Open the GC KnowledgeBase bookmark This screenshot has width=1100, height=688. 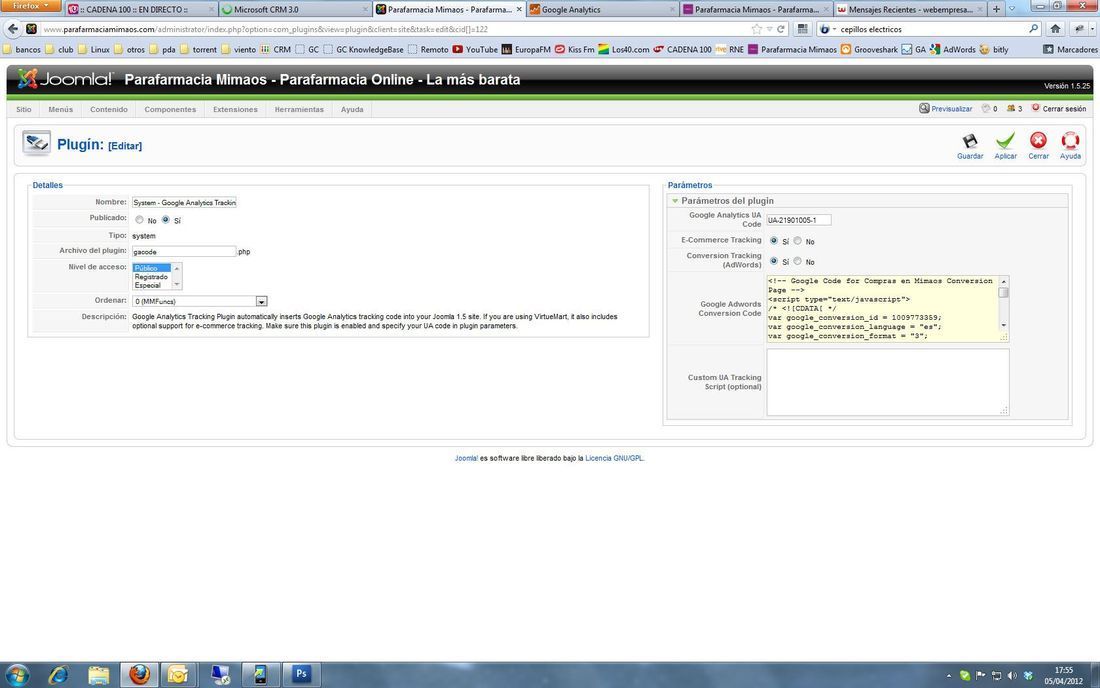[x=363, y=49]
